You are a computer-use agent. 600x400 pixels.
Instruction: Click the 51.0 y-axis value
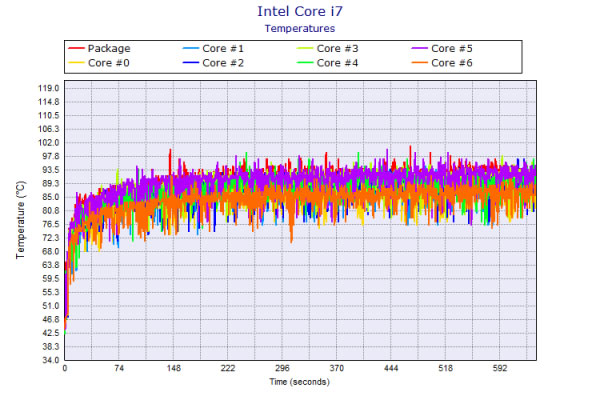49,306
